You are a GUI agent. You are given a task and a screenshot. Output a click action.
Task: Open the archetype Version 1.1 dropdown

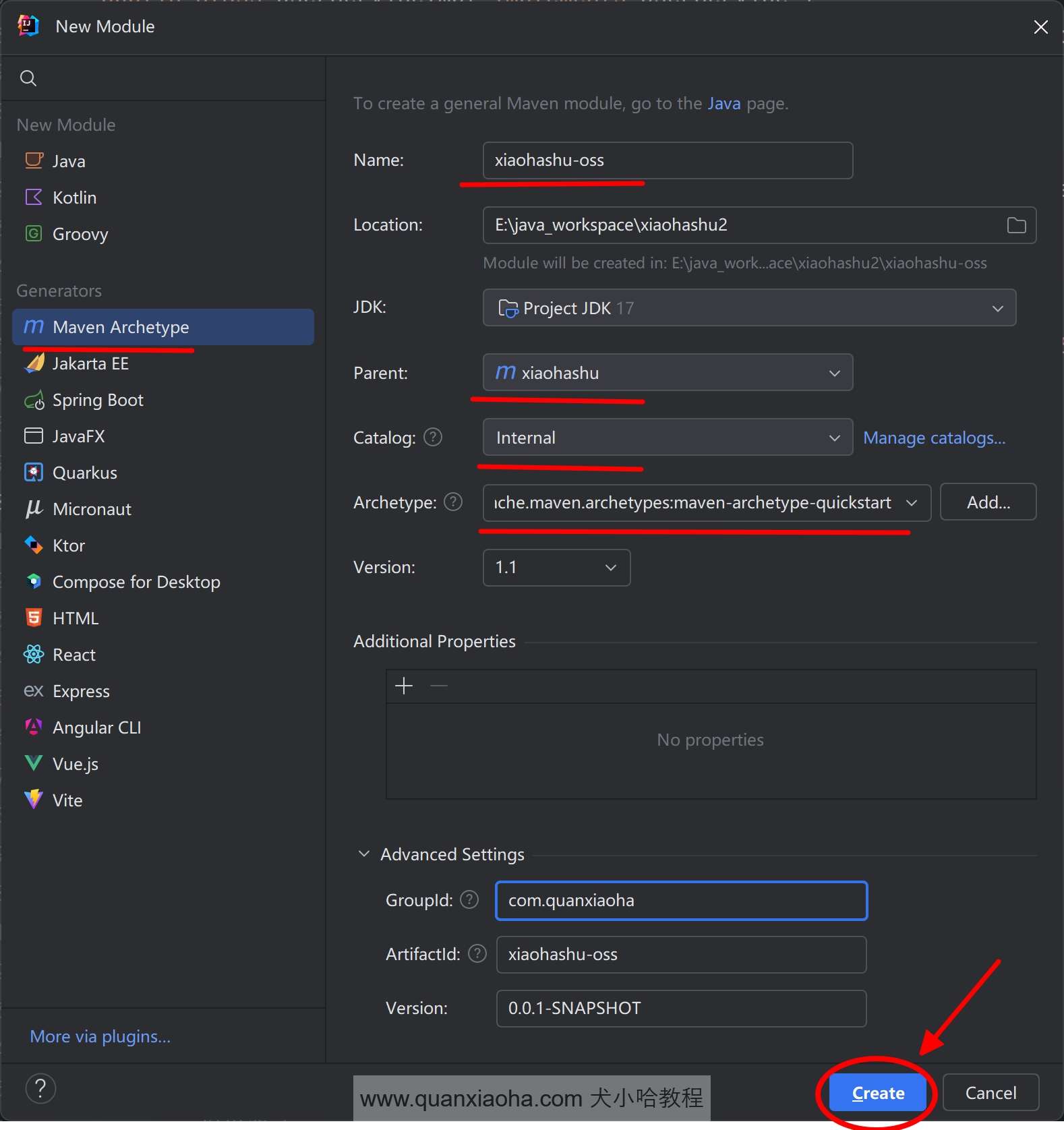coord(556,568)
